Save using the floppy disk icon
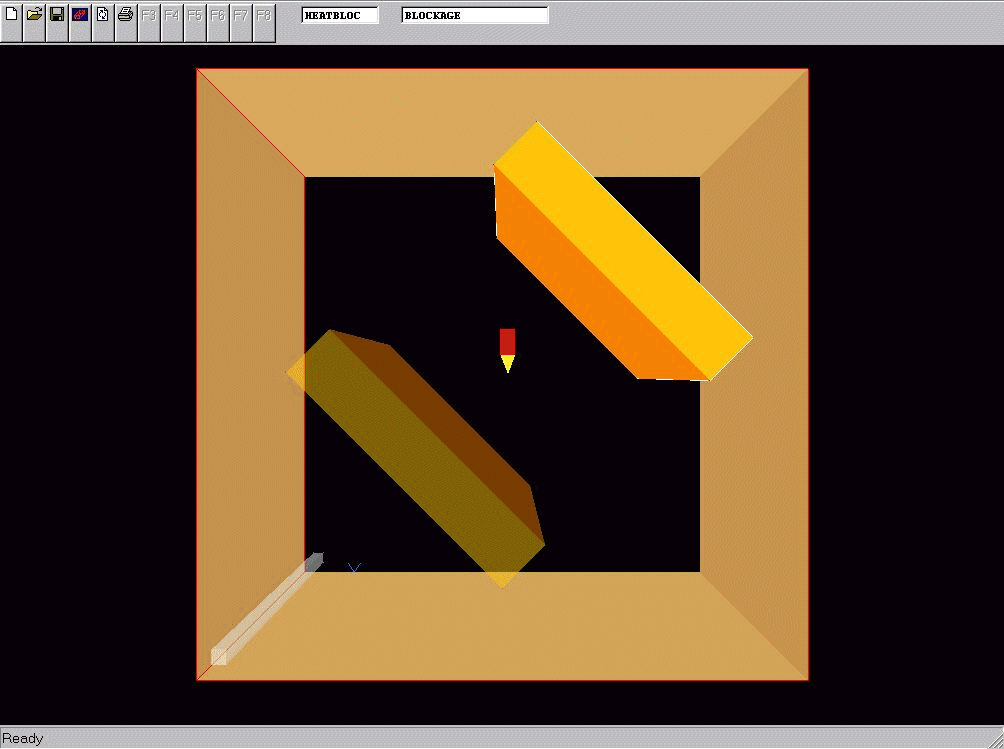Screen dimensions: 1004x749 point(57,16)
